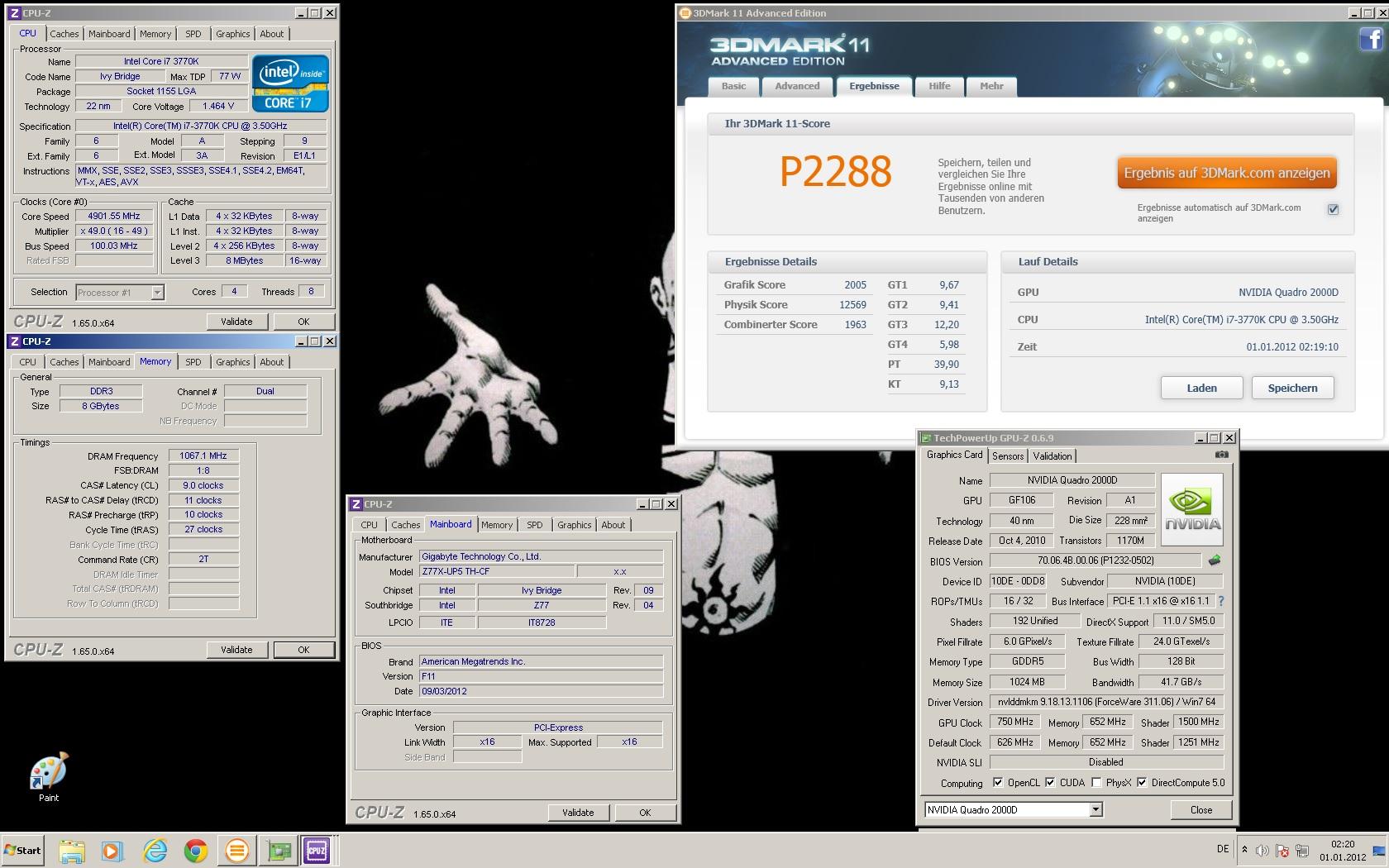Image resolution: width=1389 pixels, height=868 pixels.
Task: Click OK in the CPU-Z Memory window
Action: [303, 650]
